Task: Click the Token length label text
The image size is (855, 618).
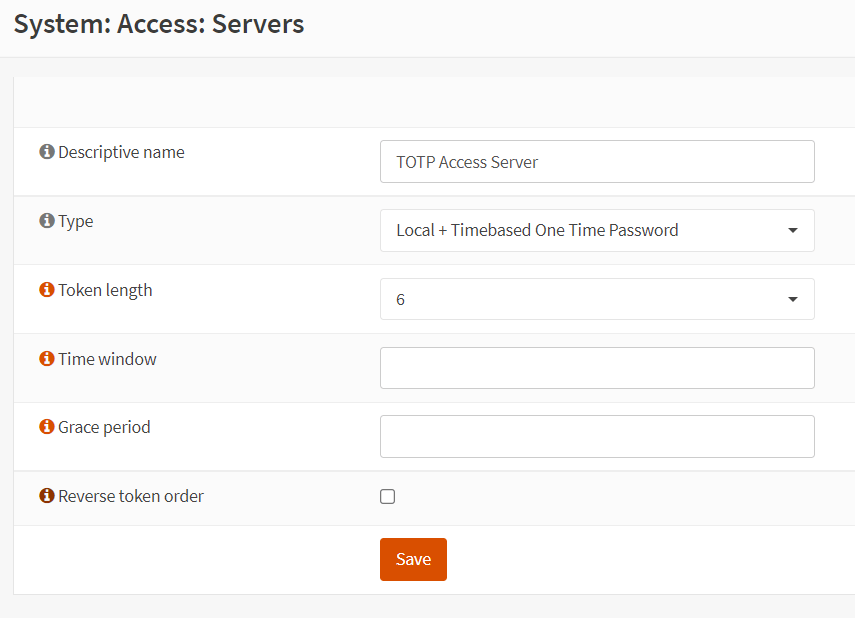Action: coord(105,290)
